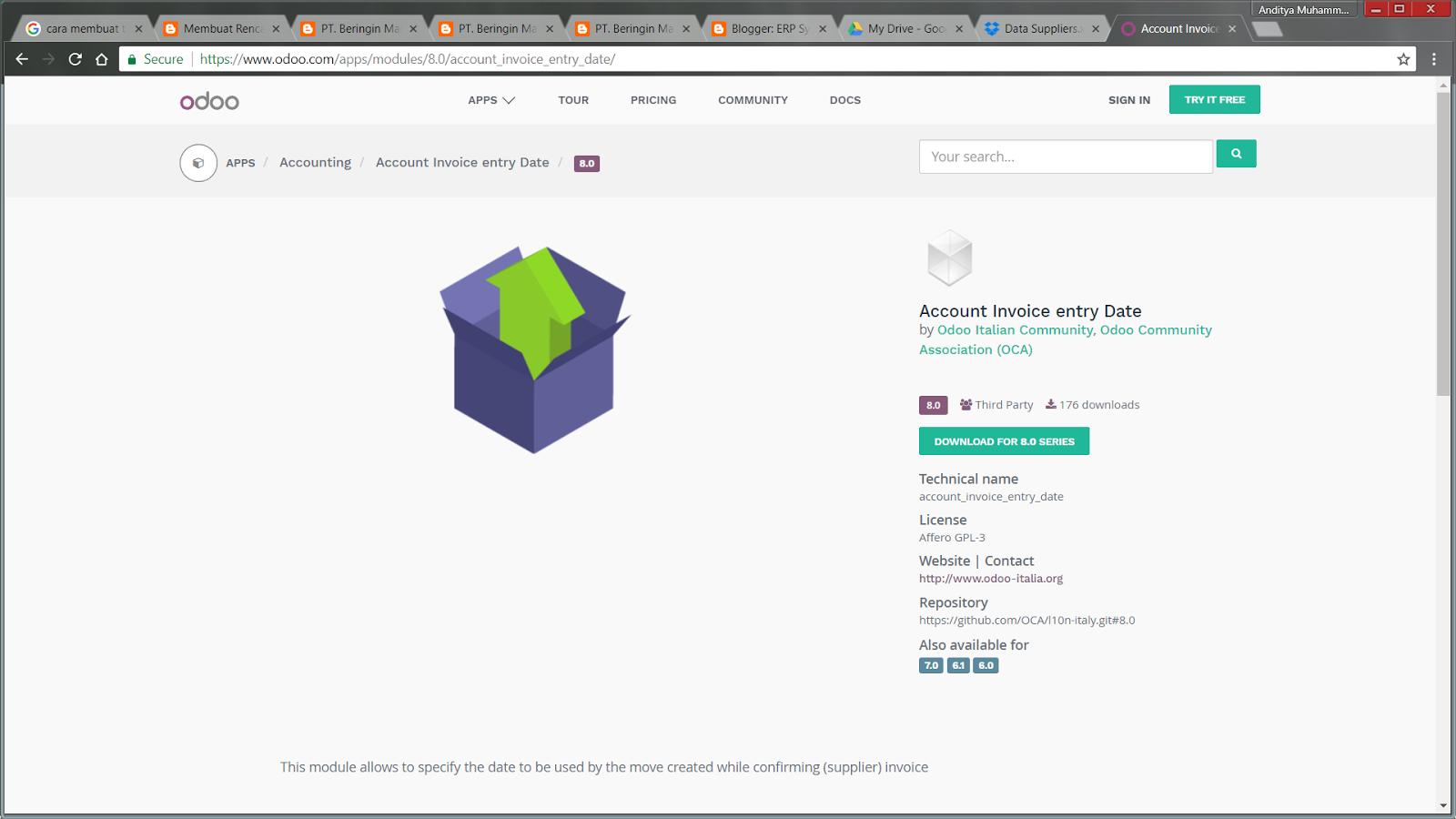Switch to the 'Data Suppliers' tab
1456x819 pixels.
1041,29
